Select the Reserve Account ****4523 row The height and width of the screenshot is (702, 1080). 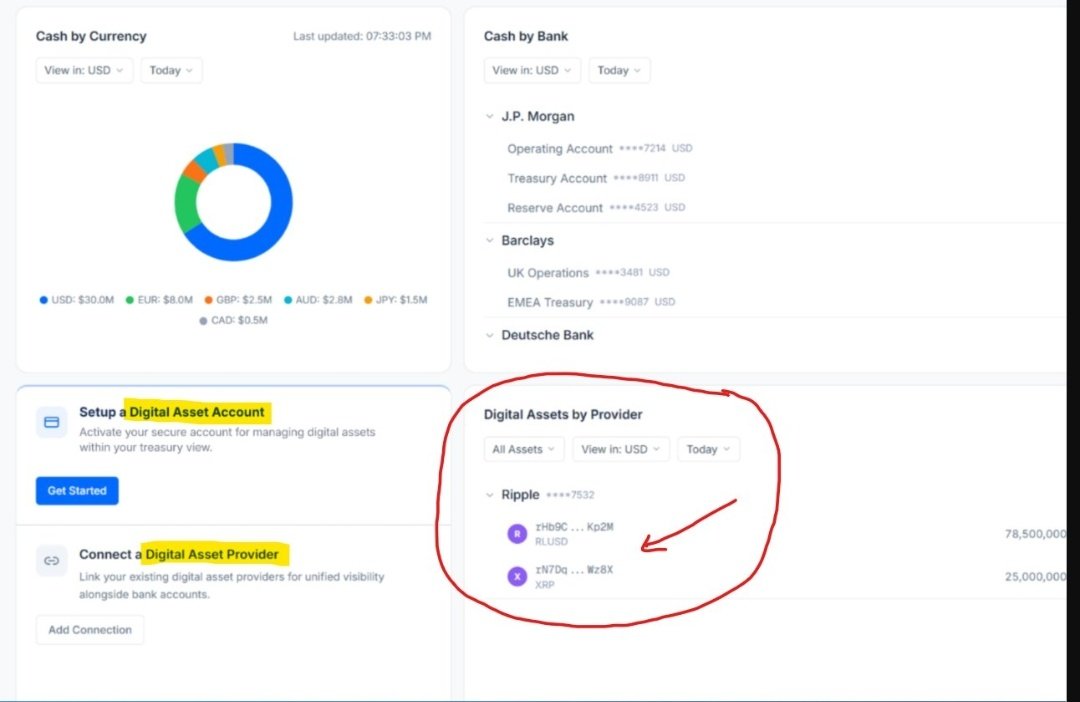click(x=775, y=208)
